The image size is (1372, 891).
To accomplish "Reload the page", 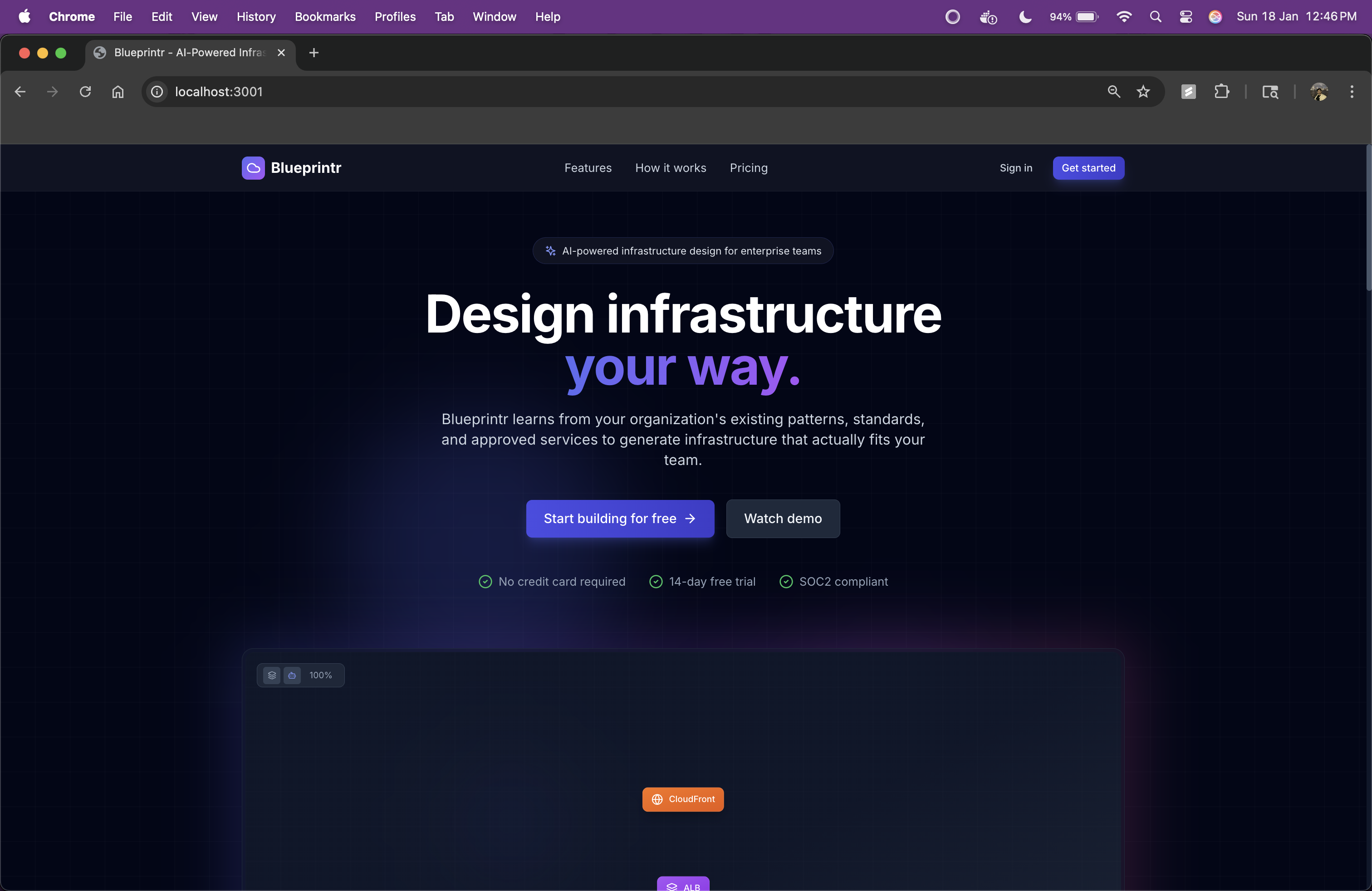I will pyautogui.click(x=85, y=92).
